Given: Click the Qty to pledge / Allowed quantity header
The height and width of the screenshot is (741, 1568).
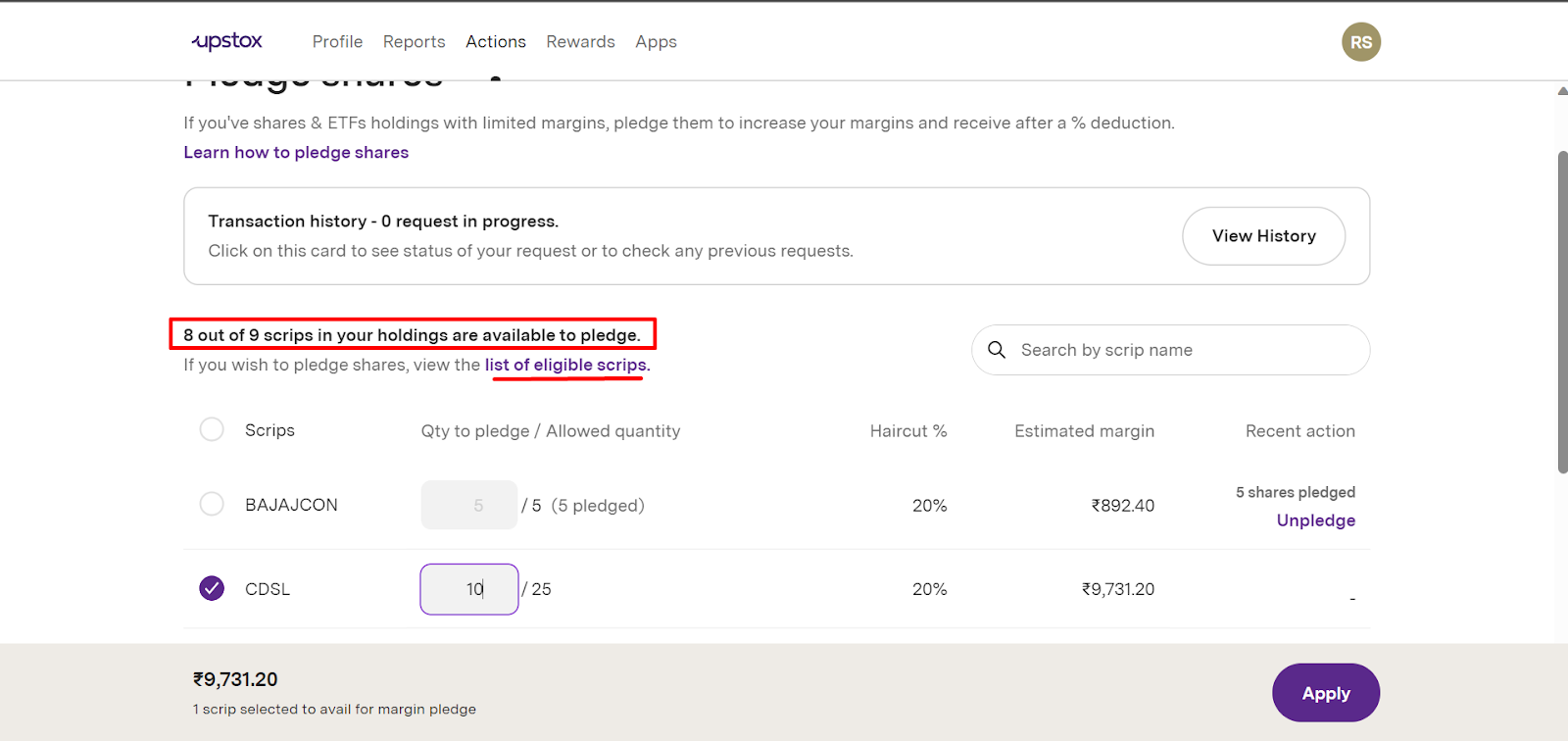Looking at the screenshot, I should click(551, 431).
